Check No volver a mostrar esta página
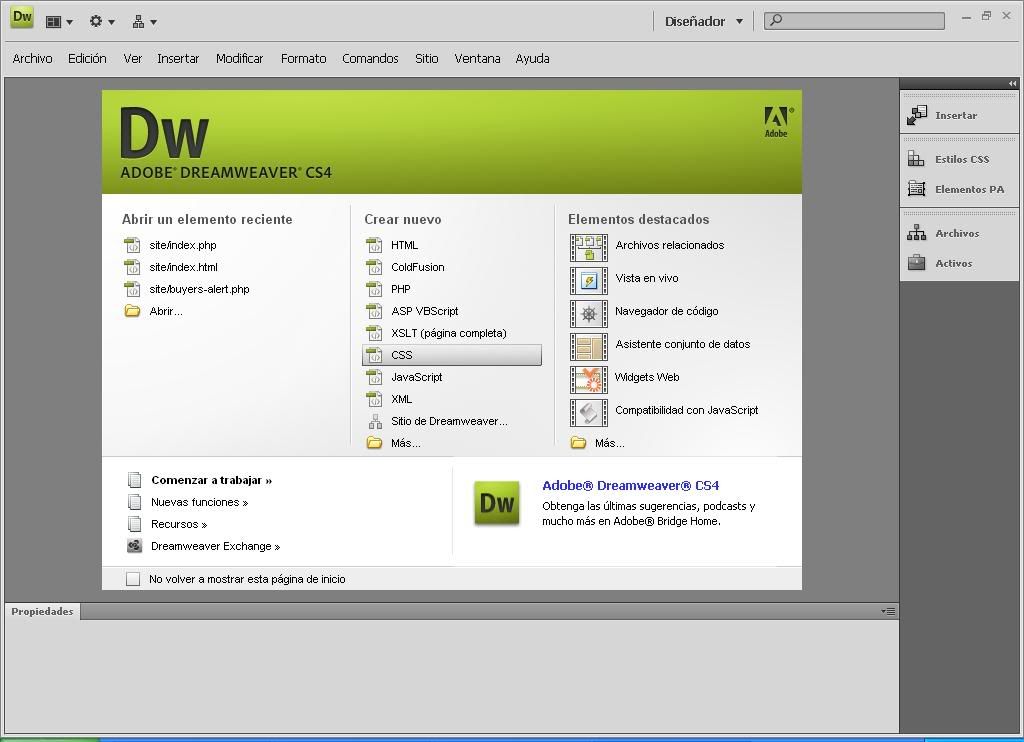1024x742 pixels. [133, 579]
